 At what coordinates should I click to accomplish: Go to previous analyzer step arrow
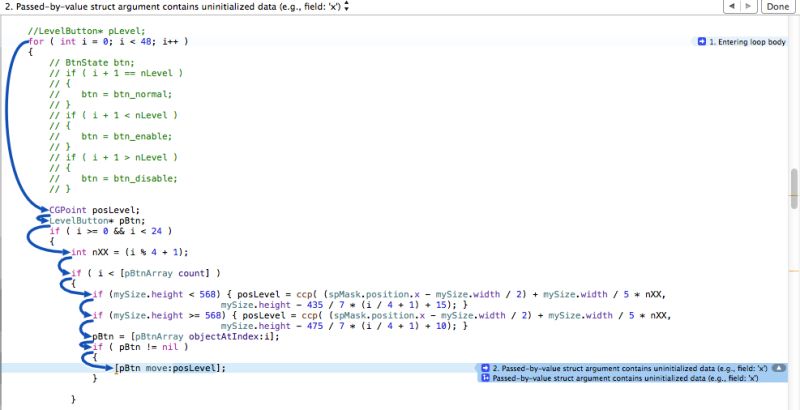[x=732, y=7]
